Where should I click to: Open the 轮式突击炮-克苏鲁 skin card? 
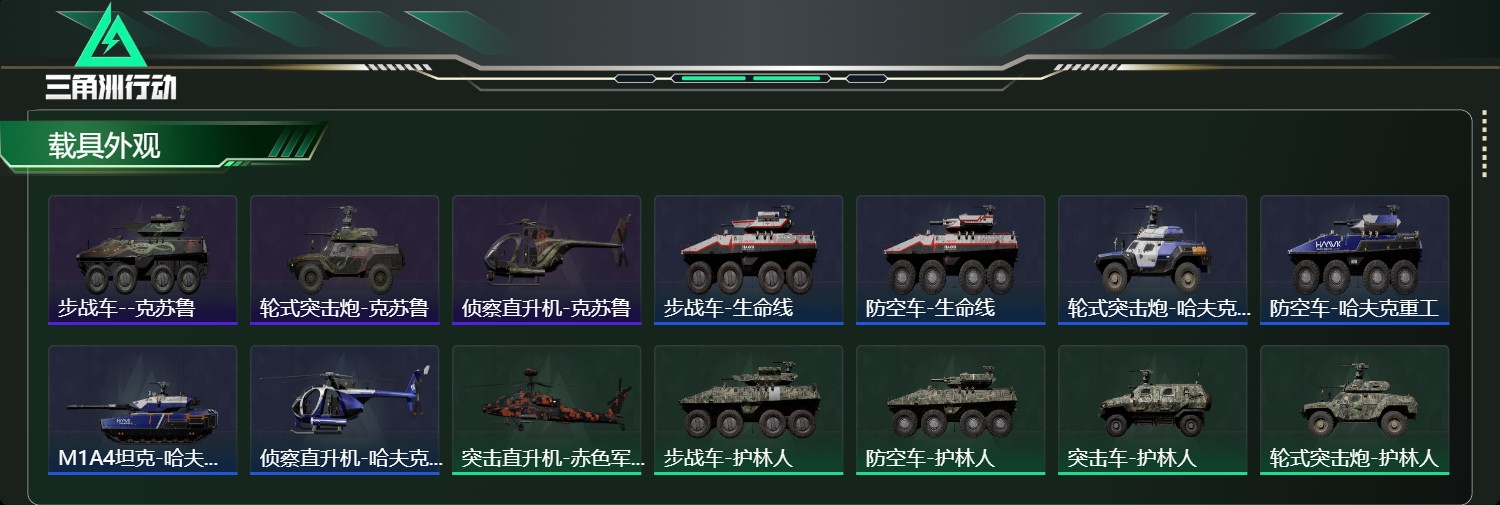tap(345, 260)
